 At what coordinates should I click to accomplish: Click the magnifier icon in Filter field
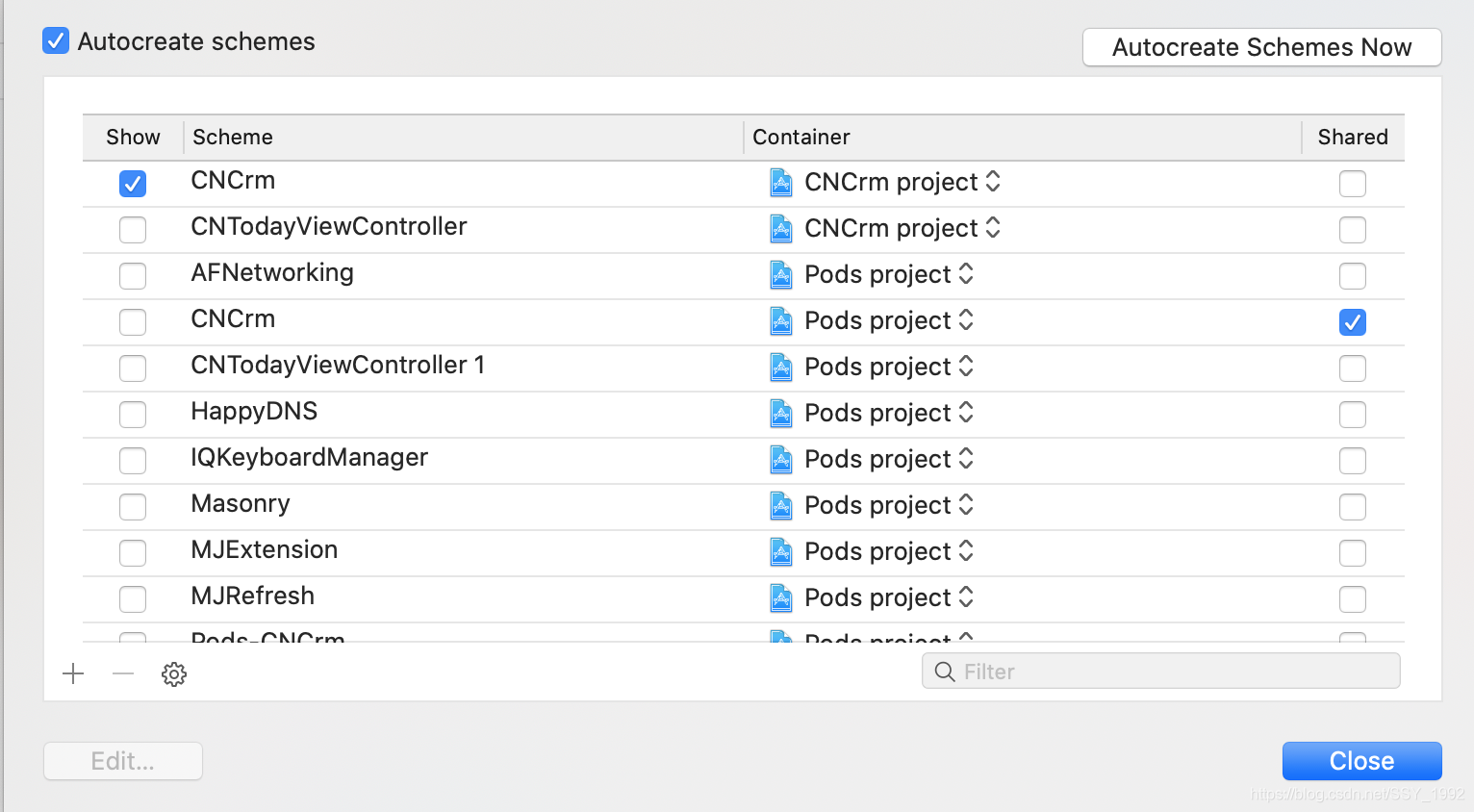[945, 672]
